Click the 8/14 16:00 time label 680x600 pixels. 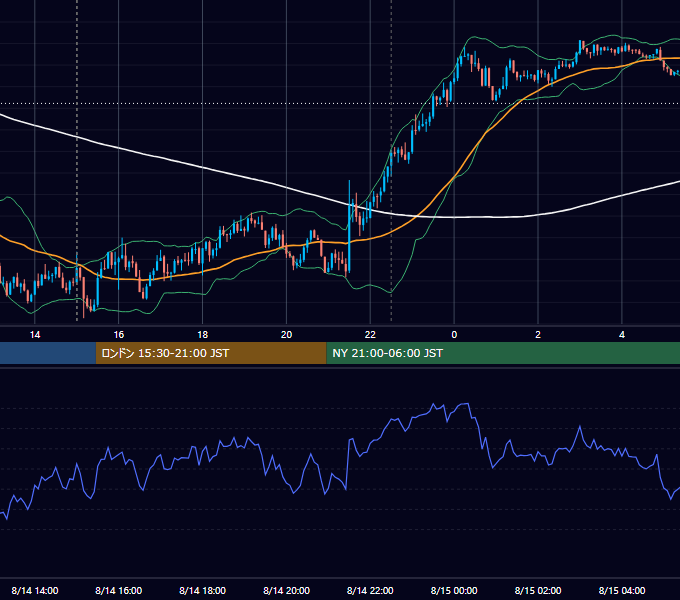click(118, 590)
